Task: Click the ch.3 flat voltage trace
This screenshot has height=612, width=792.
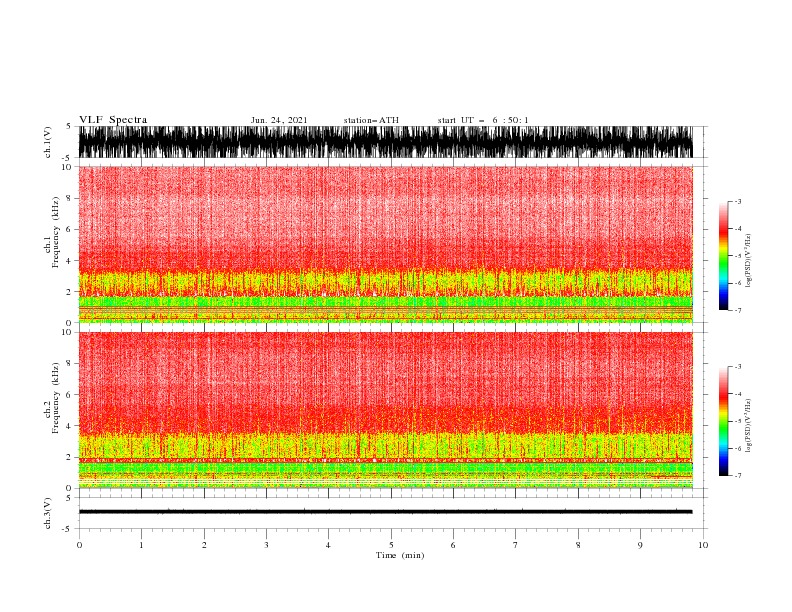Action: point(385,512)
